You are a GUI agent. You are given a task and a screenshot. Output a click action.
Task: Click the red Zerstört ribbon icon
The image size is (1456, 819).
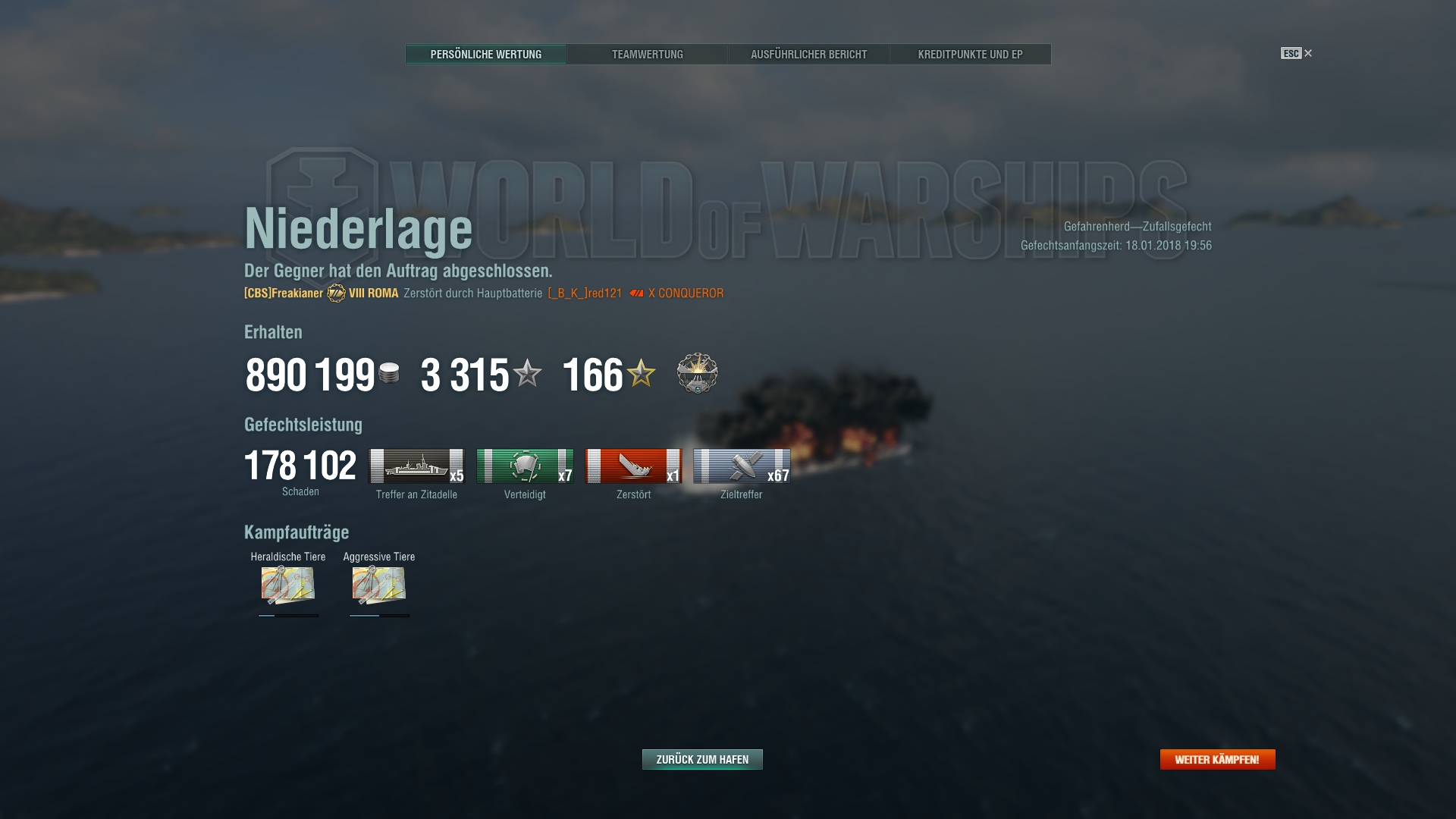(x=633, y=466)
